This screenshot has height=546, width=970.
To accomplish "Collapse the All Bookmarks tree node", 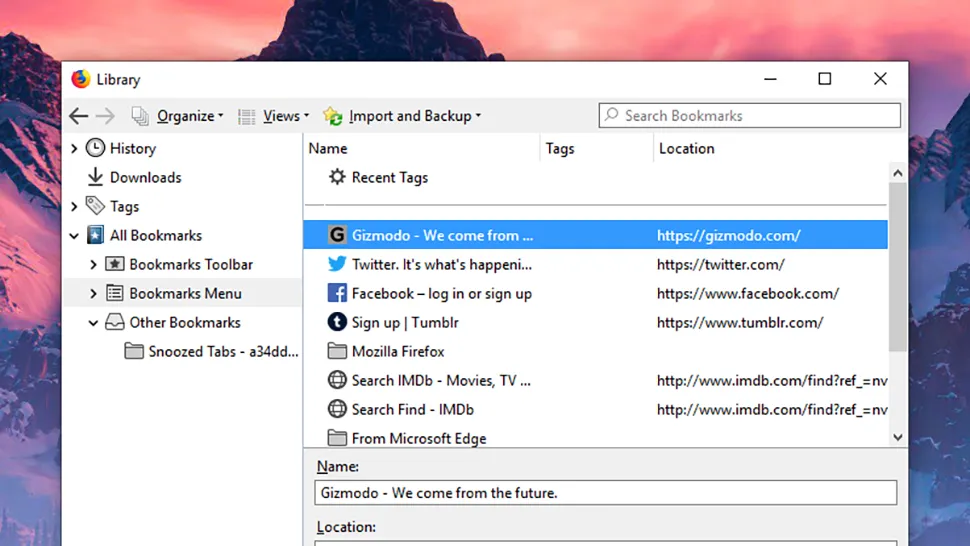I will click(x=74, y=236).
